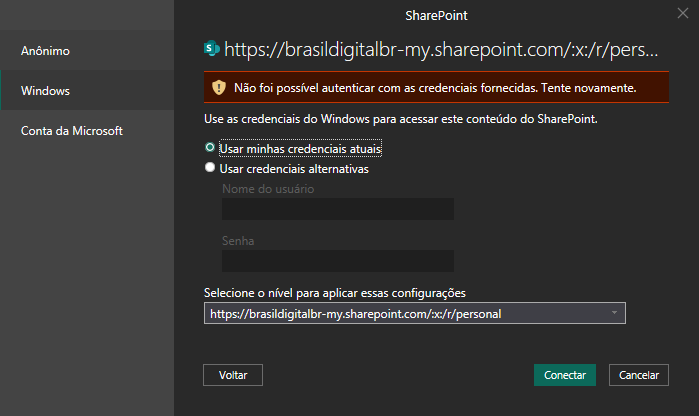Screen dimensions: 699x416
Task: Click the Senha password field
Action: coord(338,261)
